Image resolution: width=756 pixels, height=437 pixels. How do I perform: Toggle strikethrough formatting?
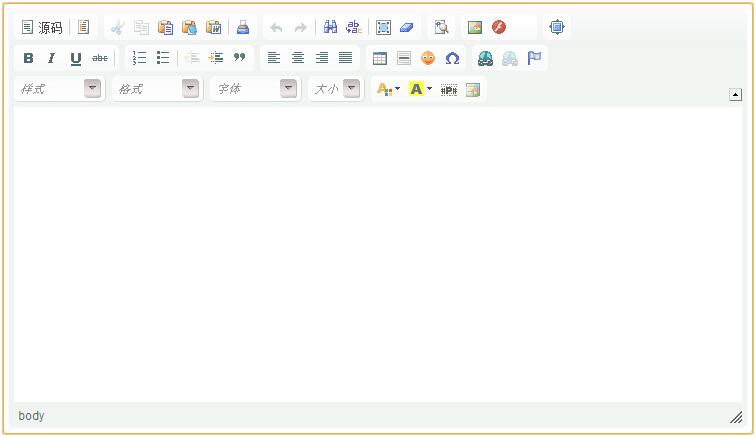100,58
